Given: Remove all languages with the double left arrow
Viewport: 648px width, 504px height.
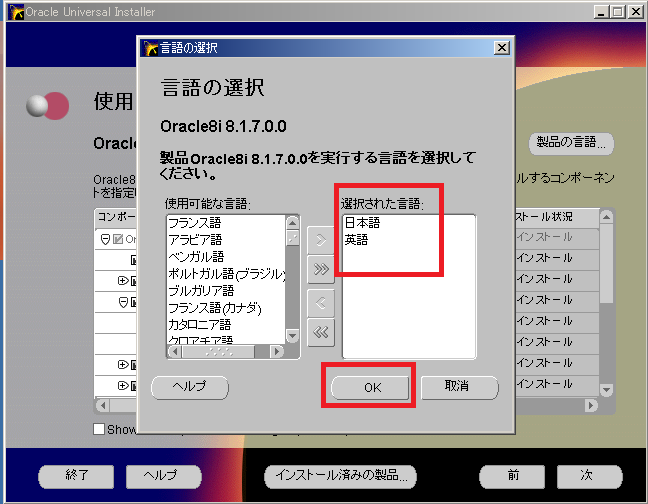Looking at the screenshot, I should pos(321,332).
